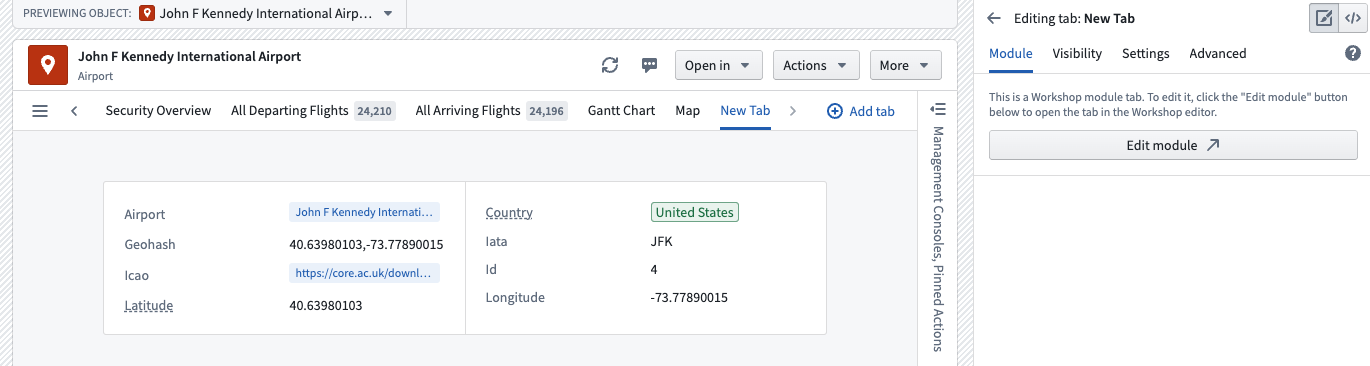The width and height of the screenshot is (1370, 366).
Task: Click the John F Kennedy International Airport title
Action: coord(189,57)
